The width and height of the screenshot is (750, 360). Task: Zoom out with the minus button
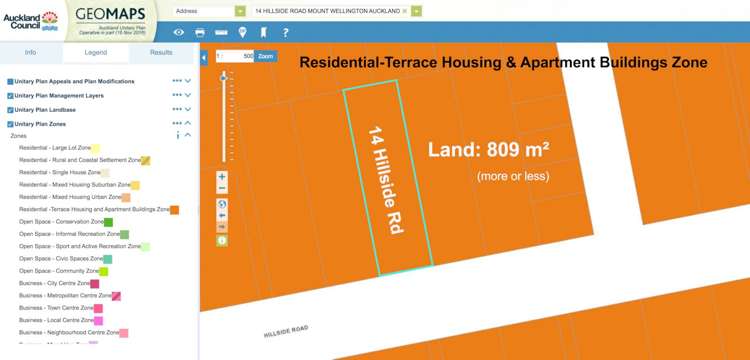222,188
